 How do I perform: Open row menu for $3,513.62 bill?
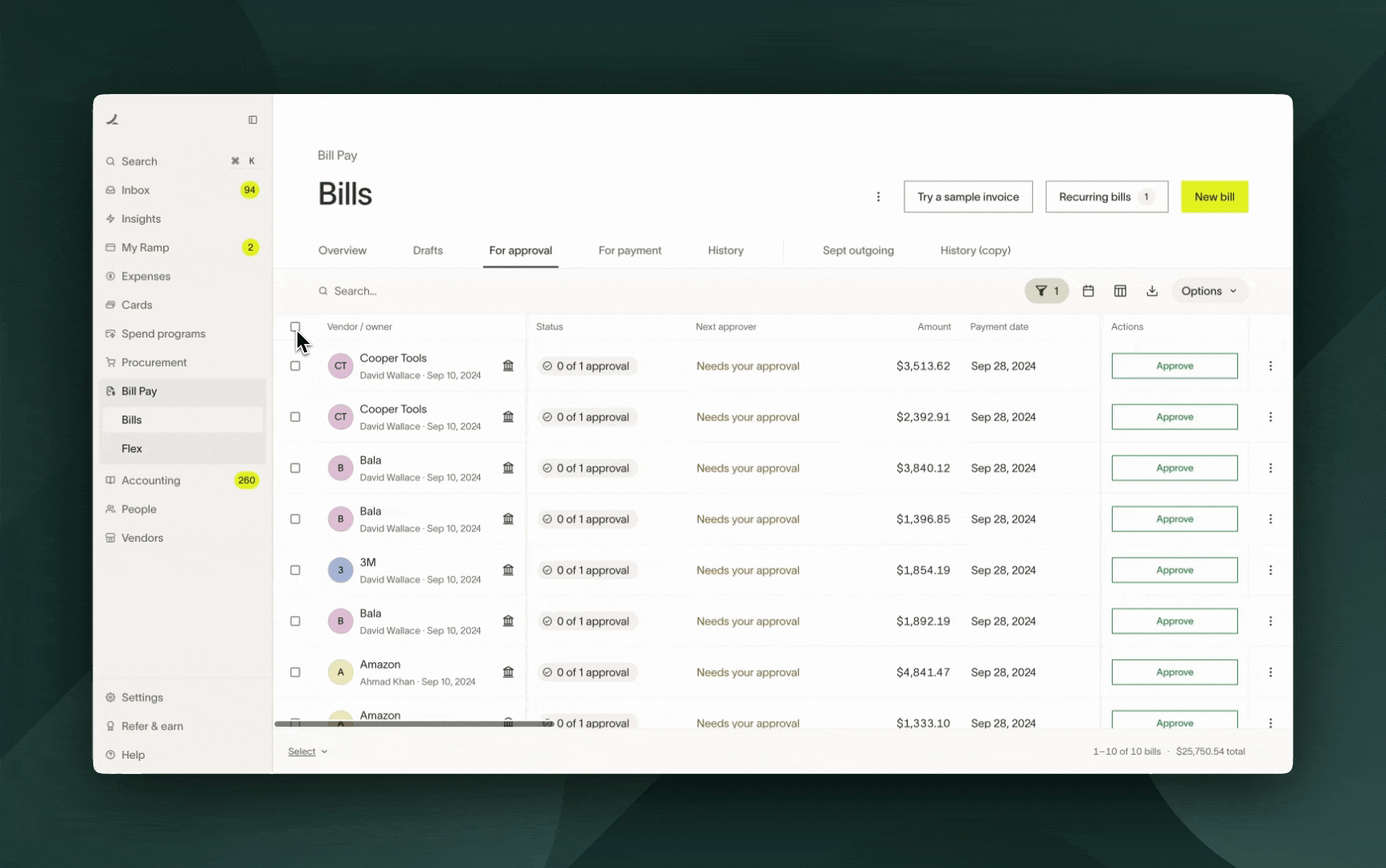point(1270,366)
